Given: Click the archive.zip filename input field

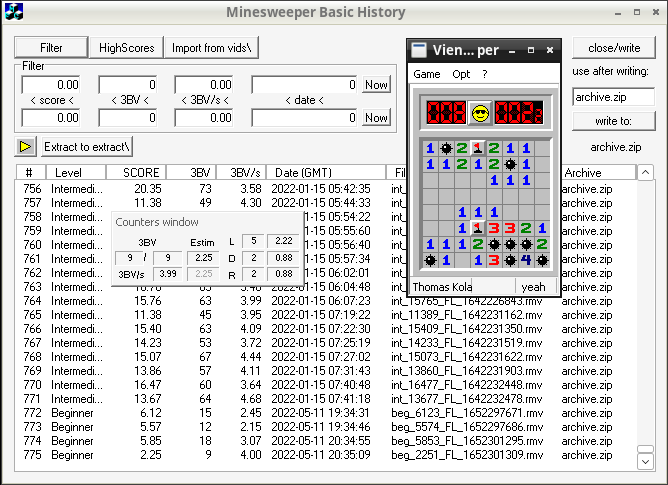Looking at the screenshot, I should [613, 97].
